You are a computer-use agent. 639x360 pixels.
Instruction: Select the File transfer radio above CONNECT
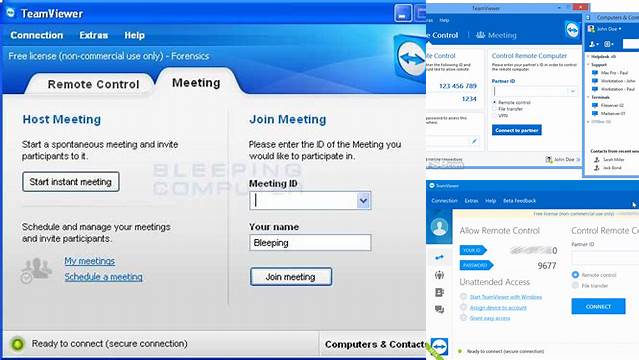click(x=575, y=285)
